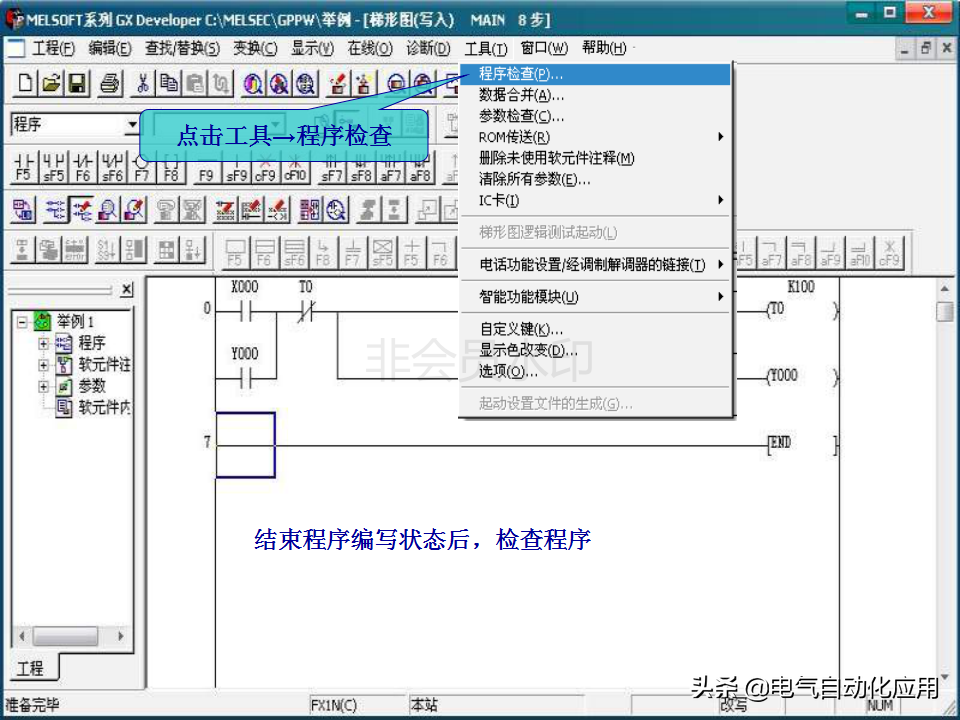
Task: Open ROM传送 submenu
Action: [594, 137]
